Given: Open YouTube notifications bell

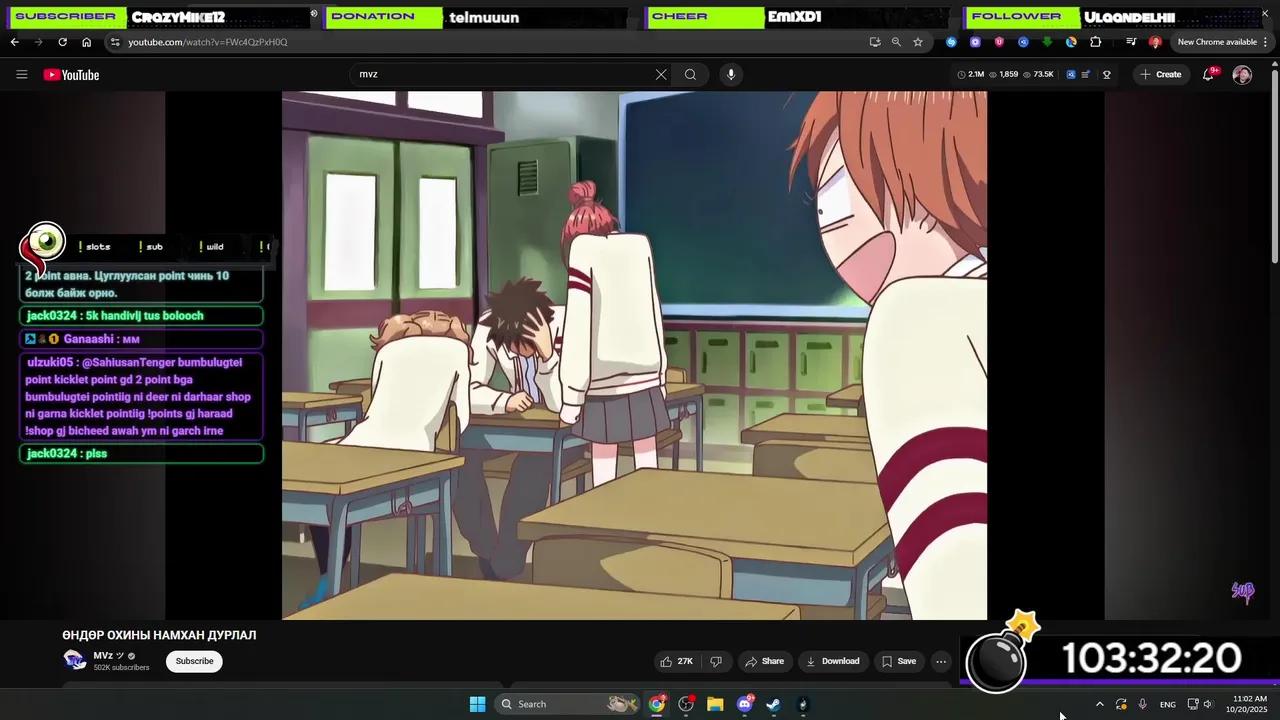Looking at the screenshot, I should tap(1208, 74).
